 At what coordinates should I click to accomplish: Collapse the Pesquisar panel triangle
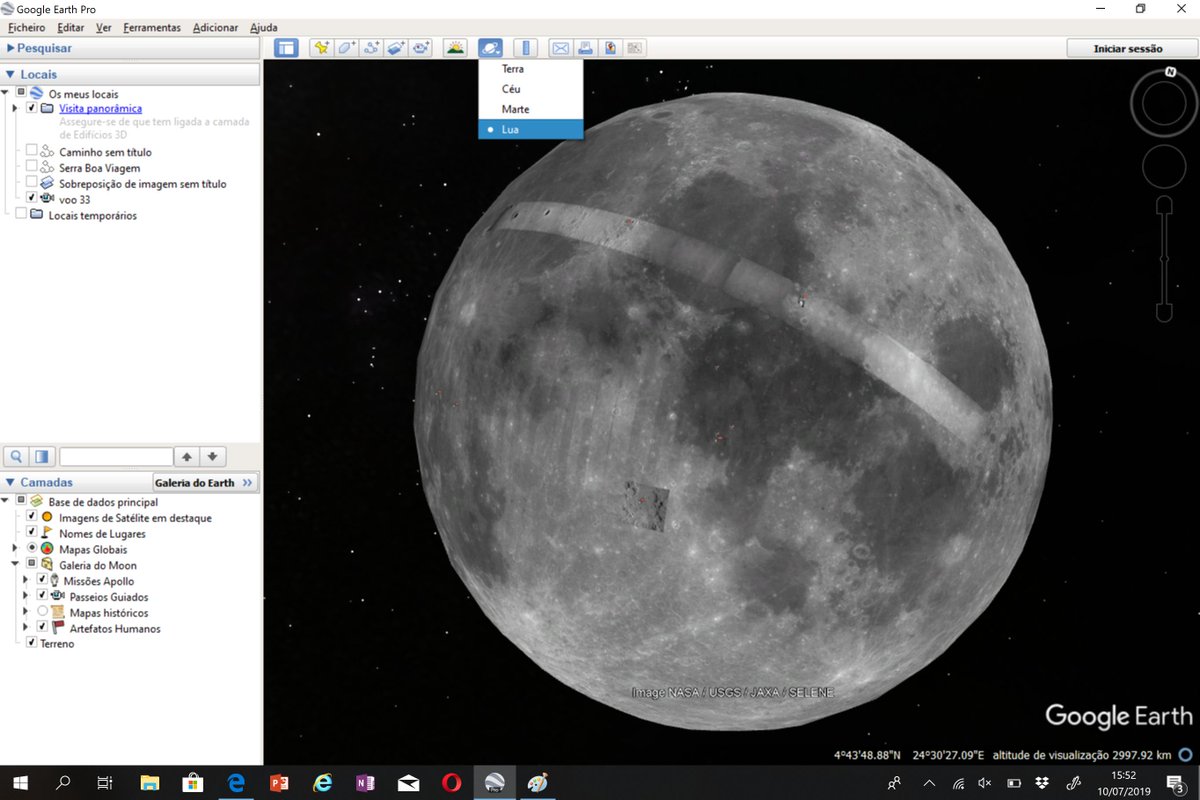(x=10, y=48)
